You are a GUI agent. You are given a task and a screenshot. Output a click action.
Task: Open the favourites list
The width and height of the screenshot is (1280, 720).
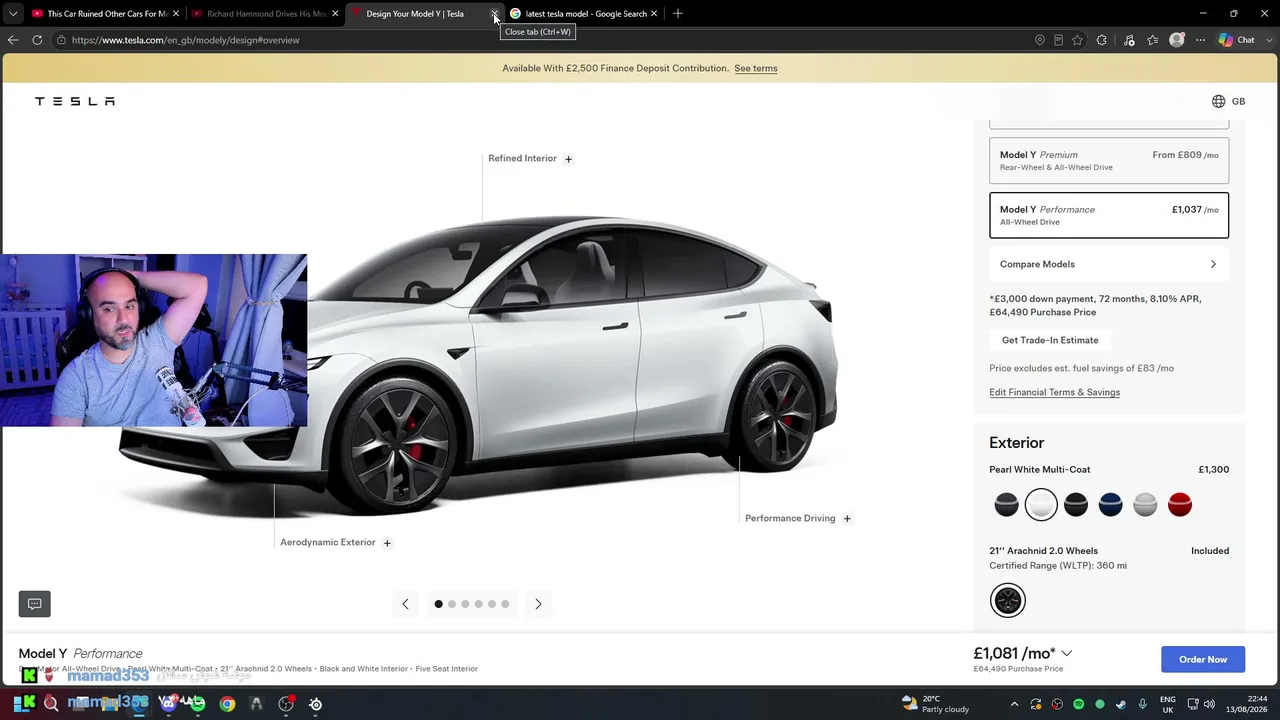(x=1153, y=40)
